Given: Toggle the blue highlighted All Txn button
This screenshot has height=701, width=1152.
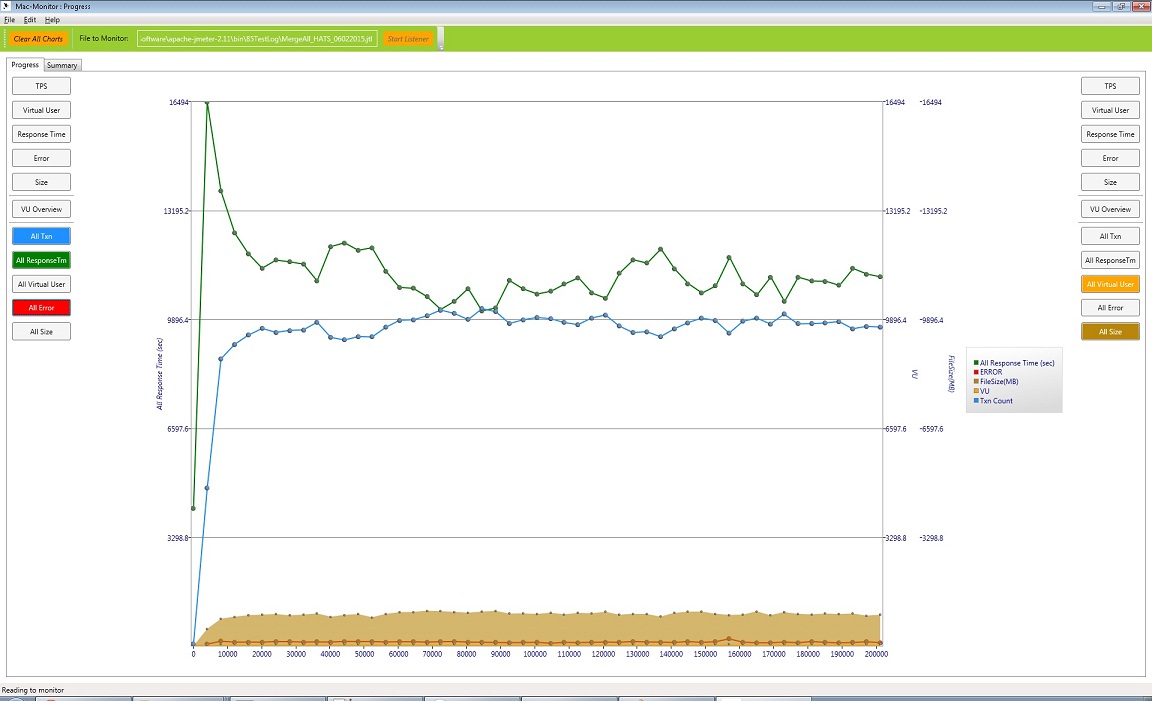Looking at the screenshot, I should pos(41,236).
